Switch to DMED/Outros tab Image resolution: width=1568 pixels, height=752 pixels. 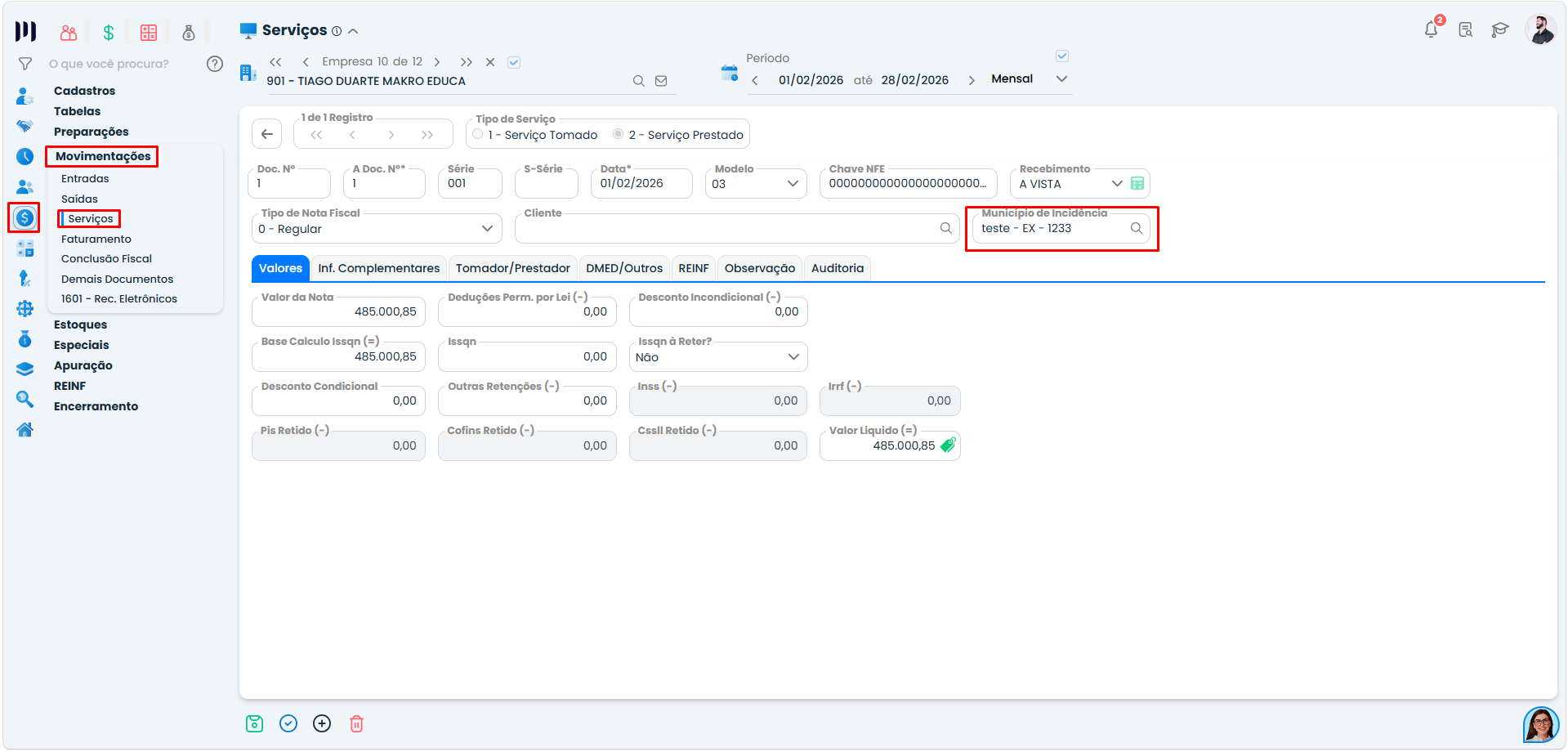point(624,268)
